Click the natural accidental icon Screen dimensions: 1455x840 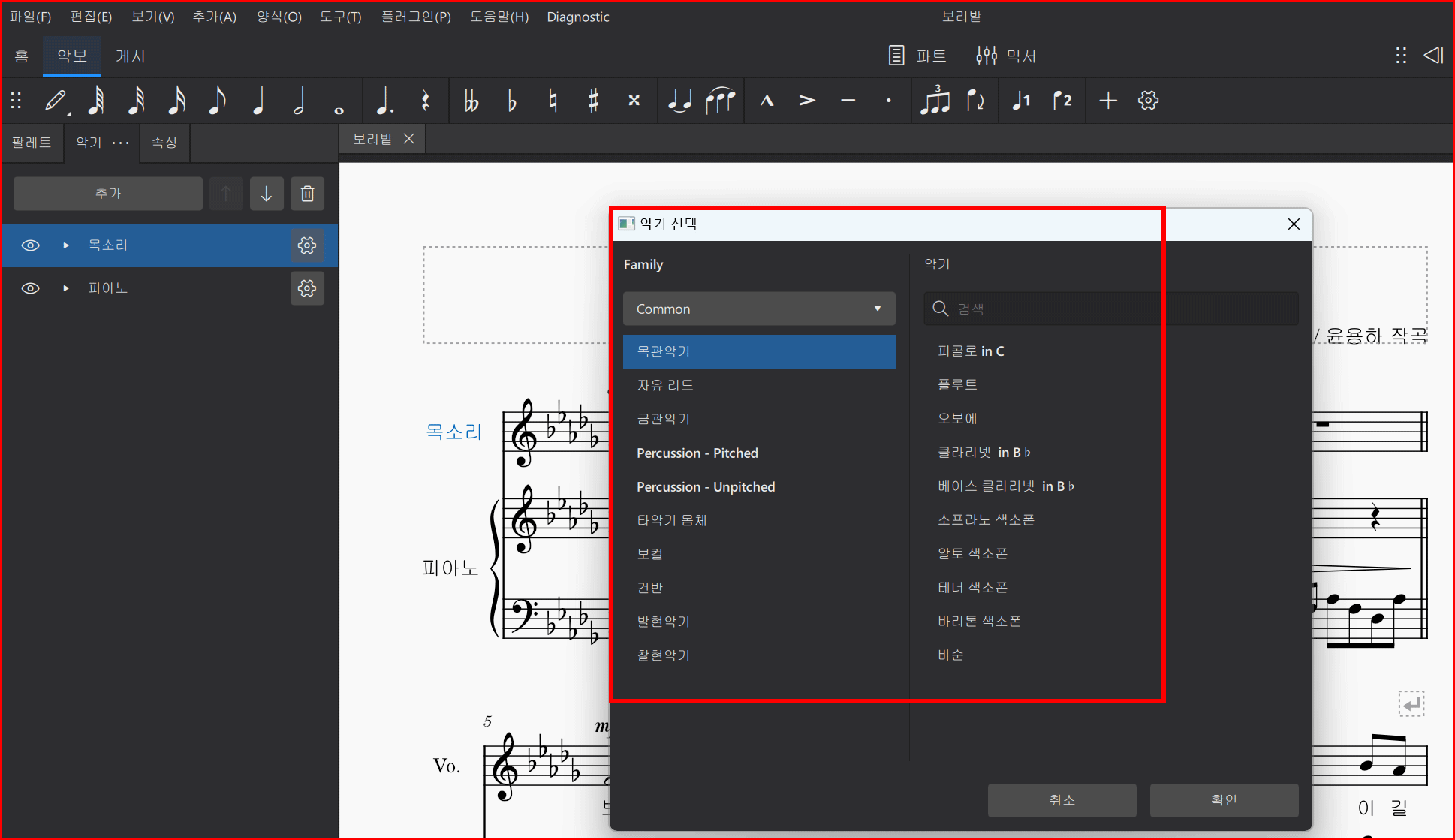point(553,101)
